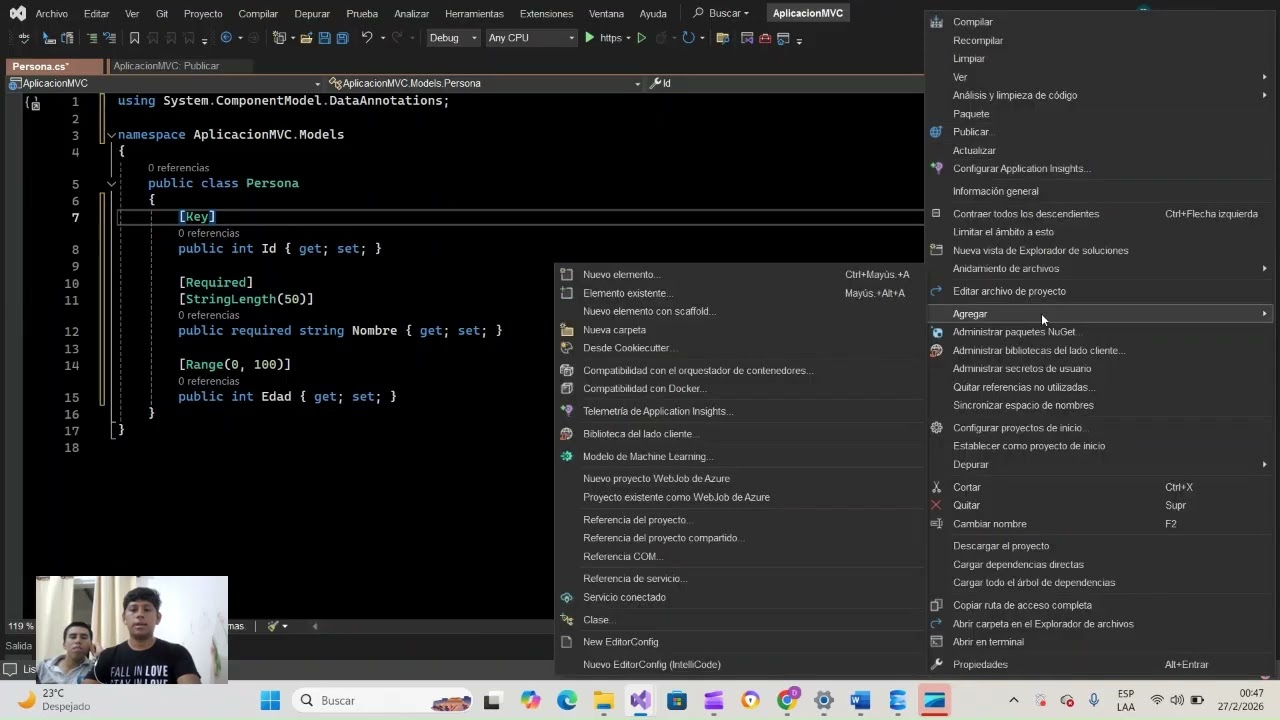
Task: Click the Hot Reload icon
Action: (x=688, y=38)
